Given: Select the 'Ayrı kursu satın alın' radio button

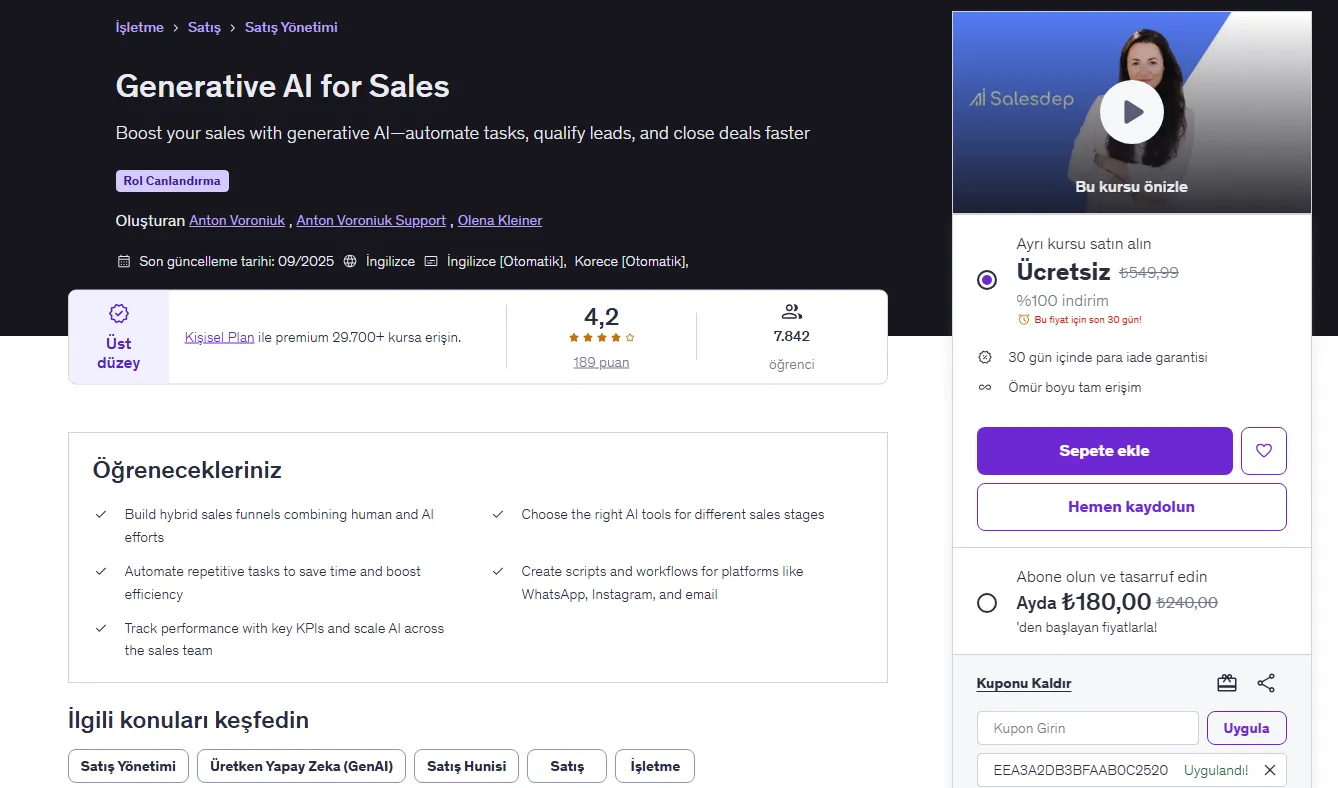Looking at the screenshot, I should click(x=987, y=280).
